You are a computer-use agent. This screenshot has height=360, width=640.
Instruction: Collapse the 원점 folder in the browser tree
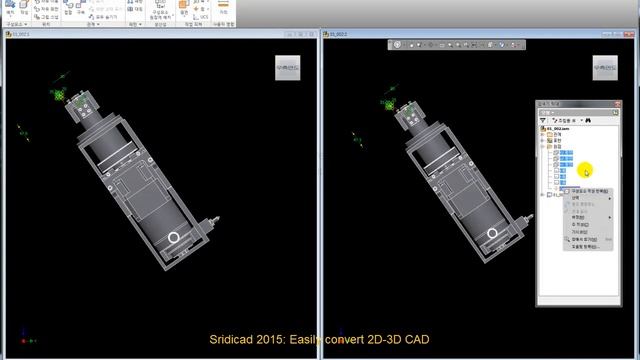coord(542,147)
